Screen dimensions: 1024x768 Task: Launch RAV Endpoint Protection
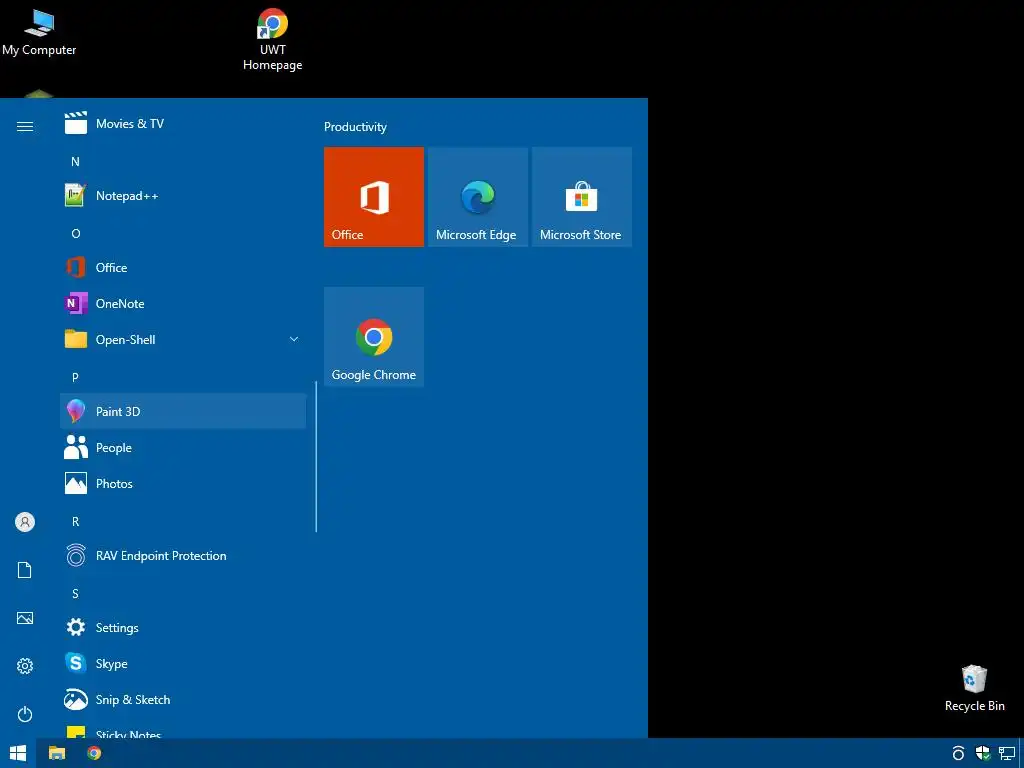click(x=183, y=555)
